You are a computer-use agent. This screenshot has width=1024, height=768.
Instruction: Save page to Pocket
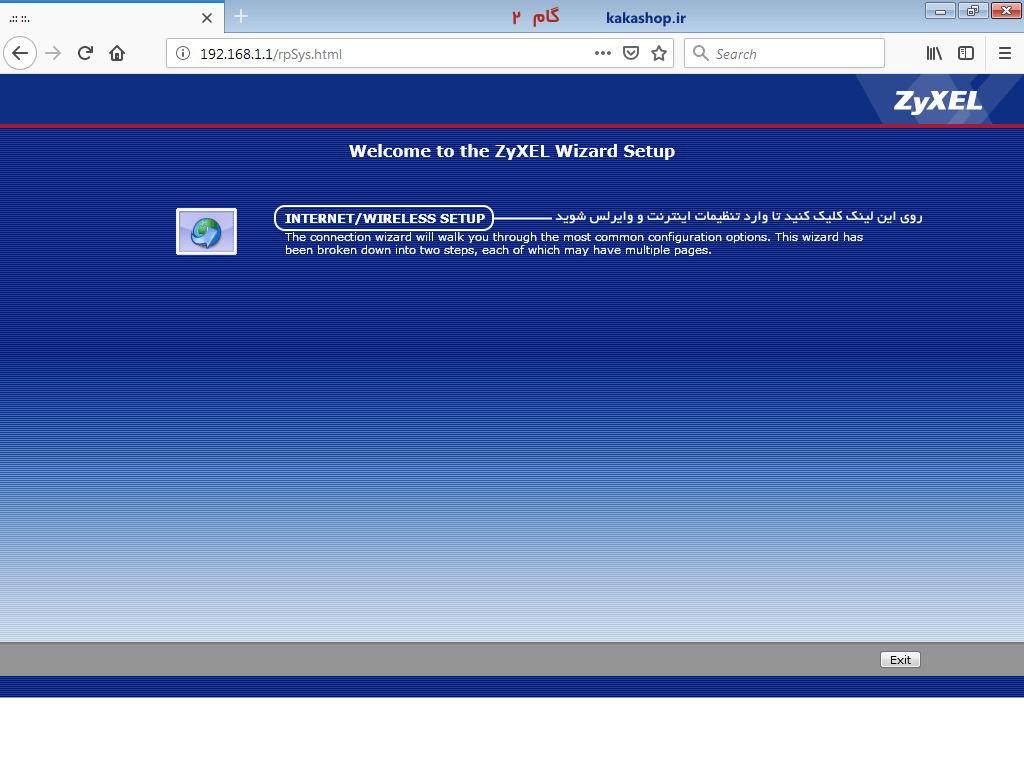(x=631, y=54)
